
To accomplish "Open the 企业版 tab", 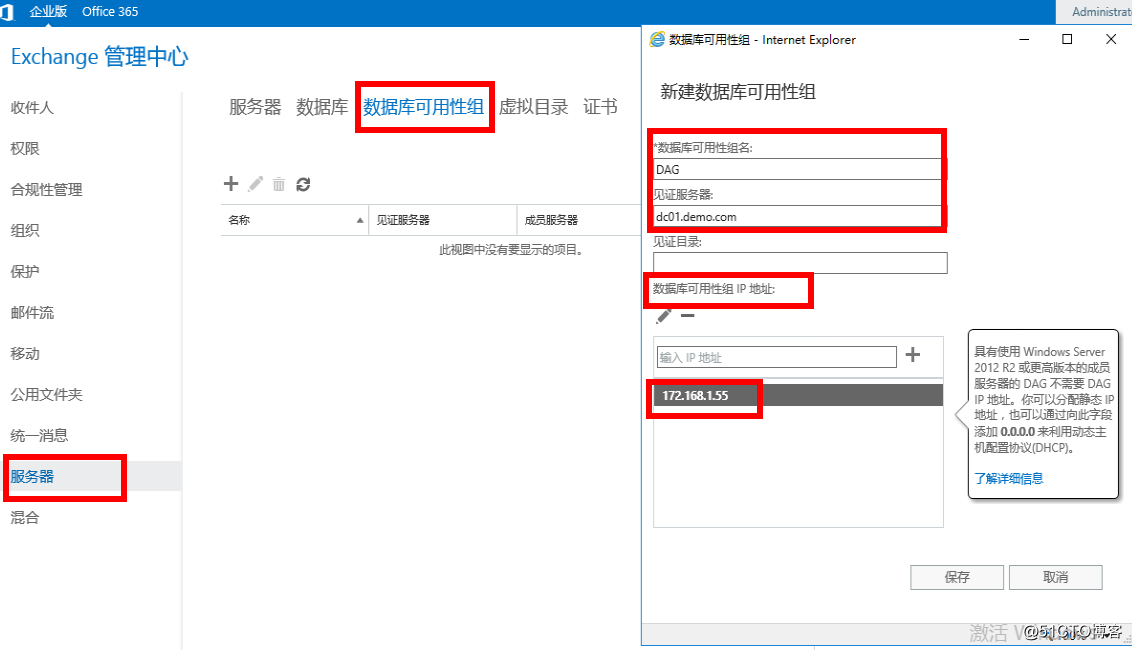I will (48, 12).
